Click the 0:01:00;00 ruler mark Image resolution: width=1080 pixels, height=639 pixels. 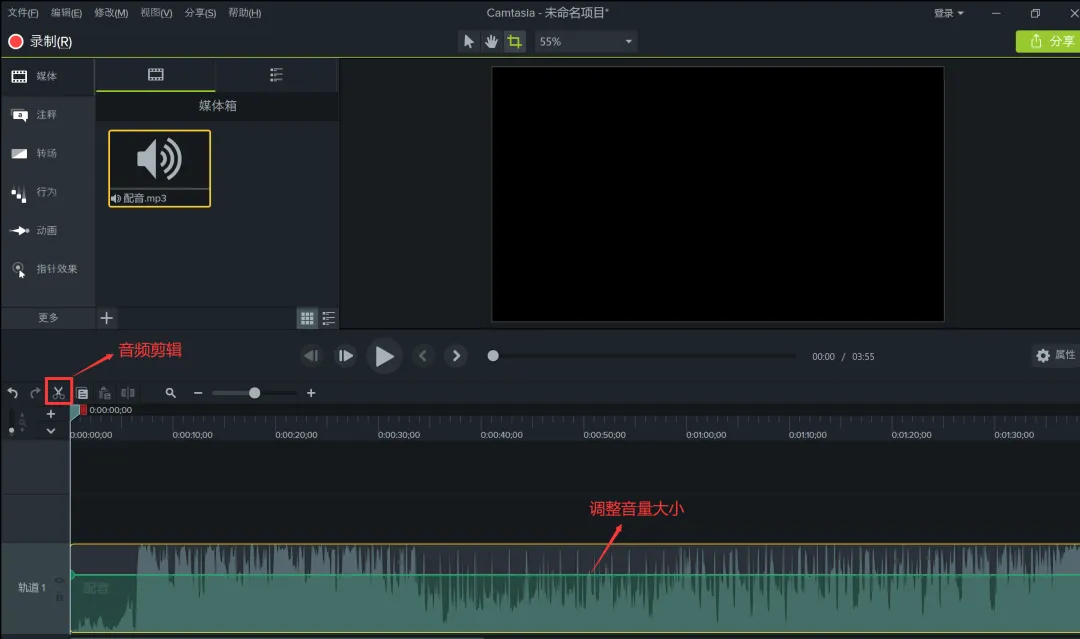pyautogui.click(x=706, y=434)
